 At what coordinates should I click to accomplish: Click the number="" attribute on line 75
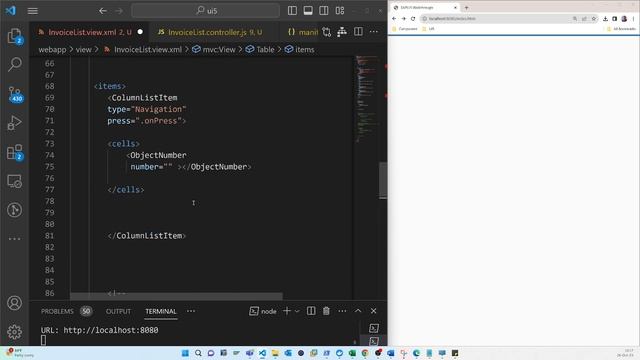coord(151,167)
